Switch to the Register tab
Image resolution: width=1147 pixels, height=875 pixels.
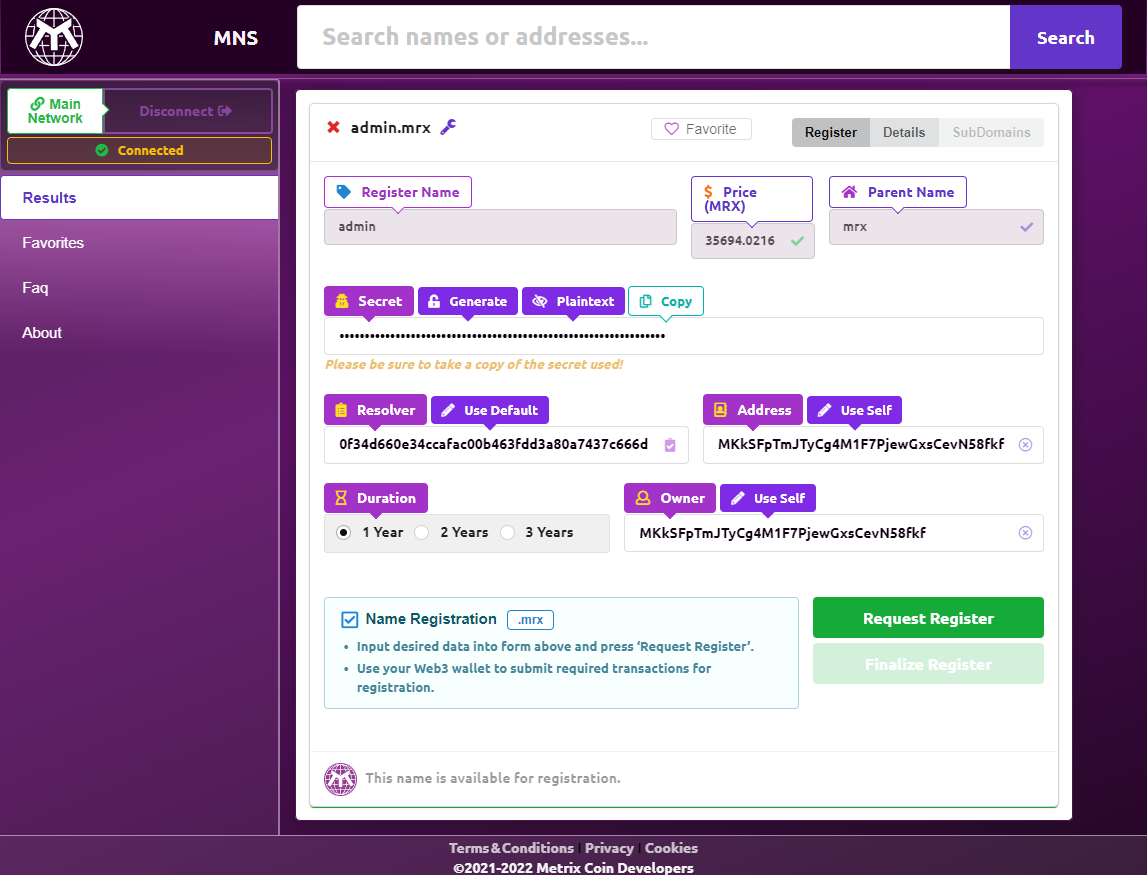coord(831,132)
